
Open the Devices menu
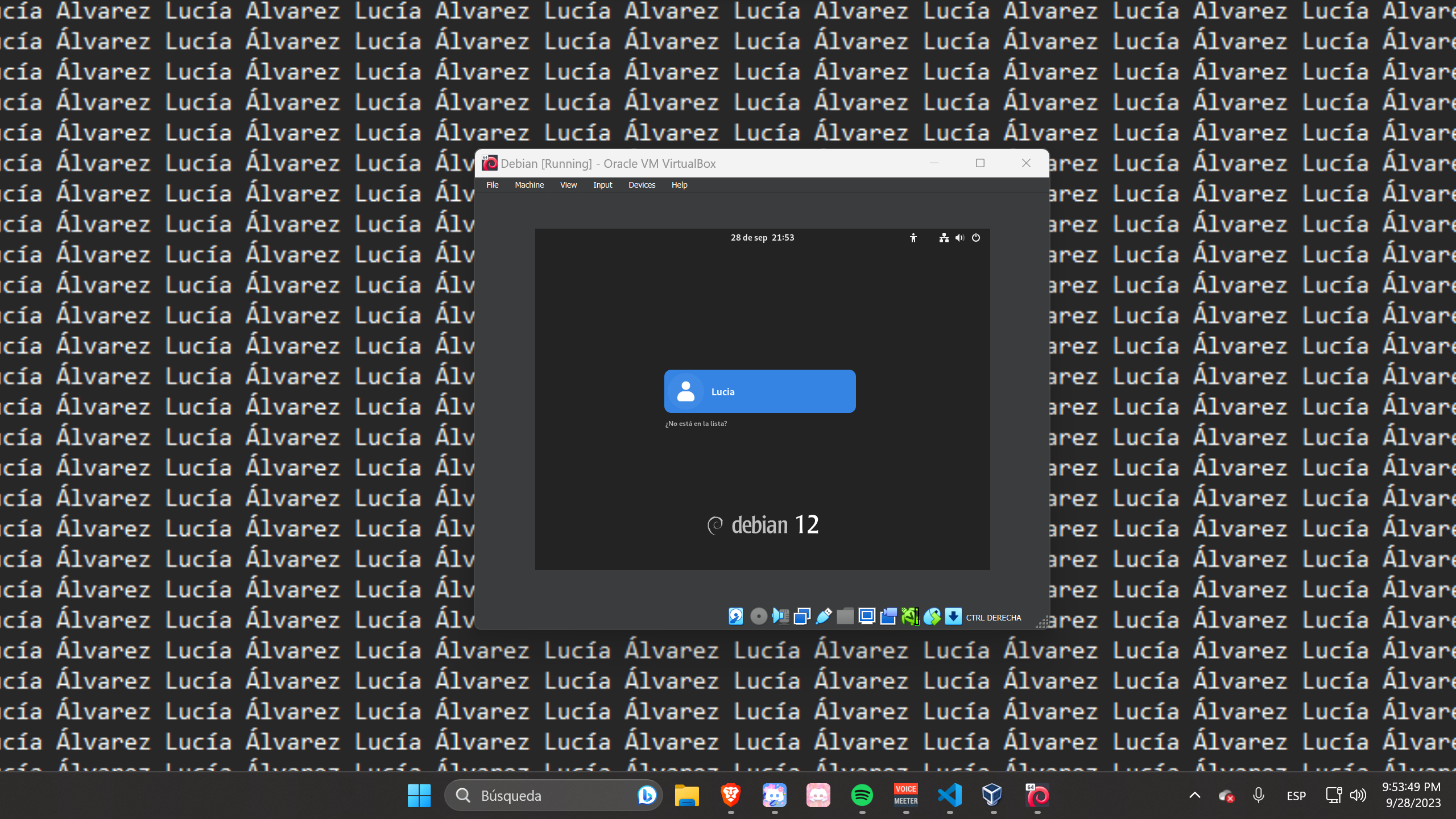point(642,185)
